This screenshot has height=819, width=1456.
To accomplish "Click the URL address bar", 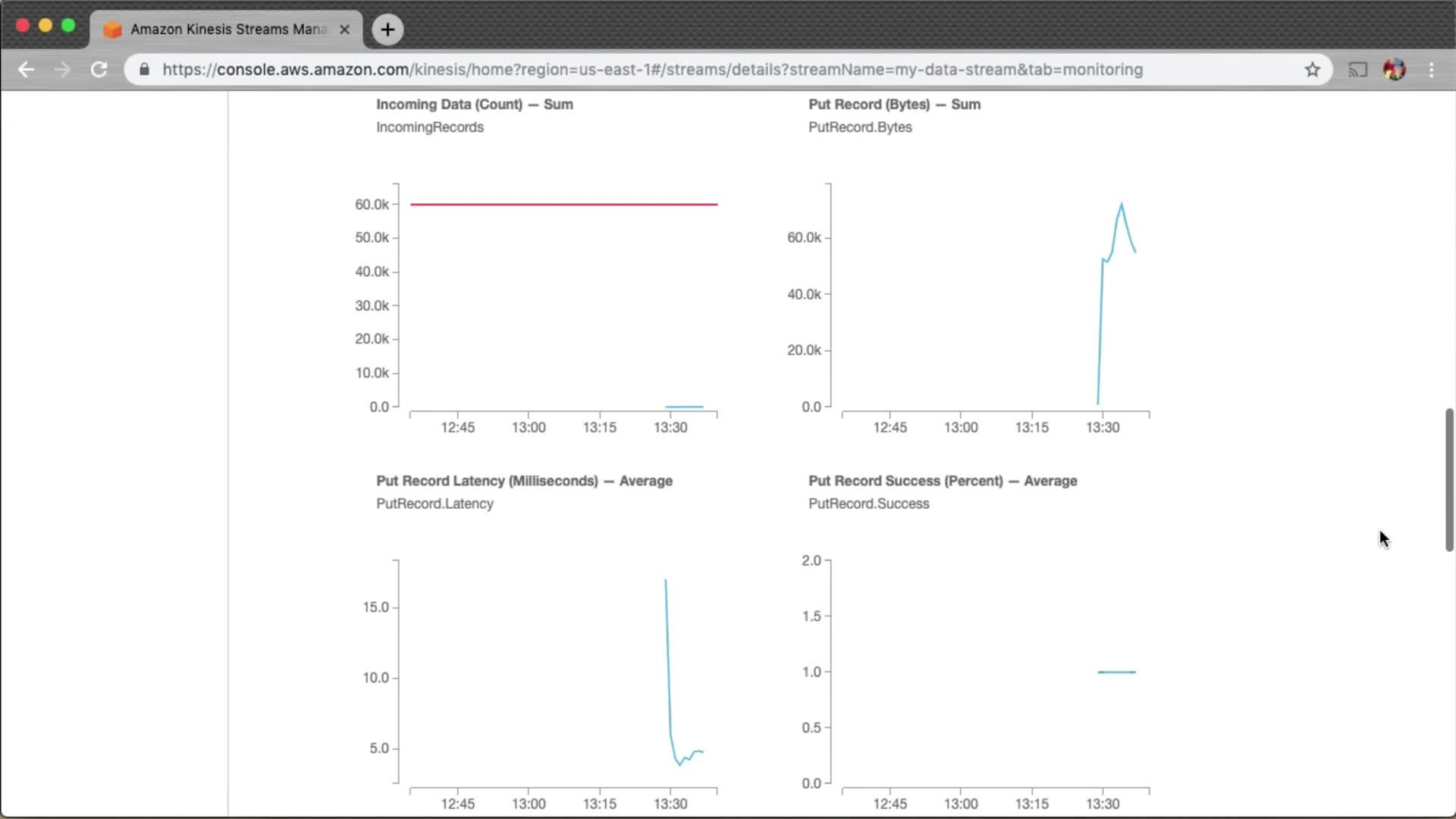I will click(652, 70).
